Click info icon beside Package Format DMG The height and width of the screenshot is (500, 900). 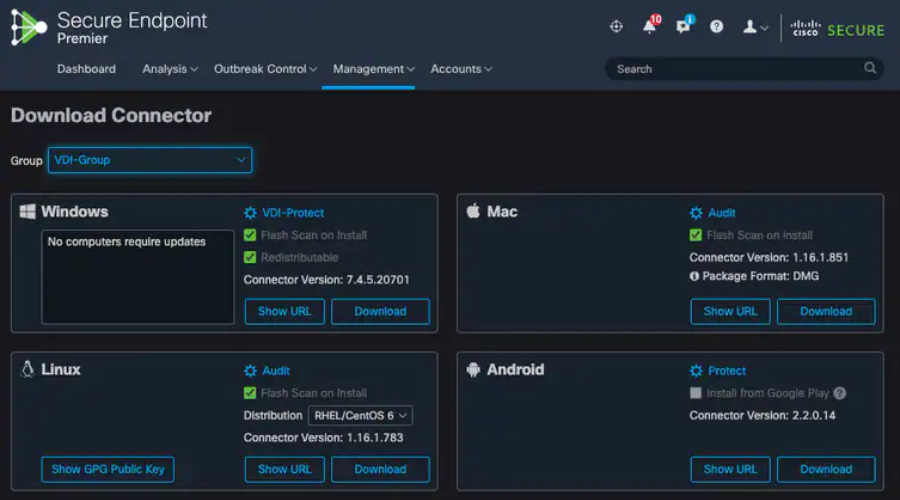[x=695, y=276]
